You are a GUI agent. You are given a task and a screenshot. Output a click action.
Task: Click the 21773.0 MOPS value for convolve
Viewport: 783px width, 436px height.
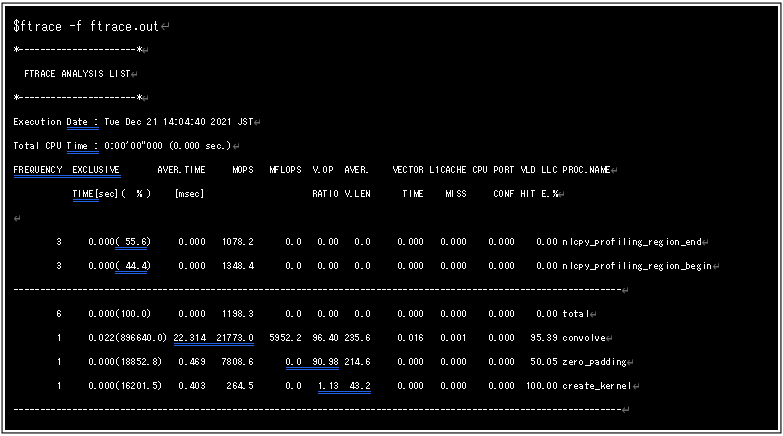[234, 338]
